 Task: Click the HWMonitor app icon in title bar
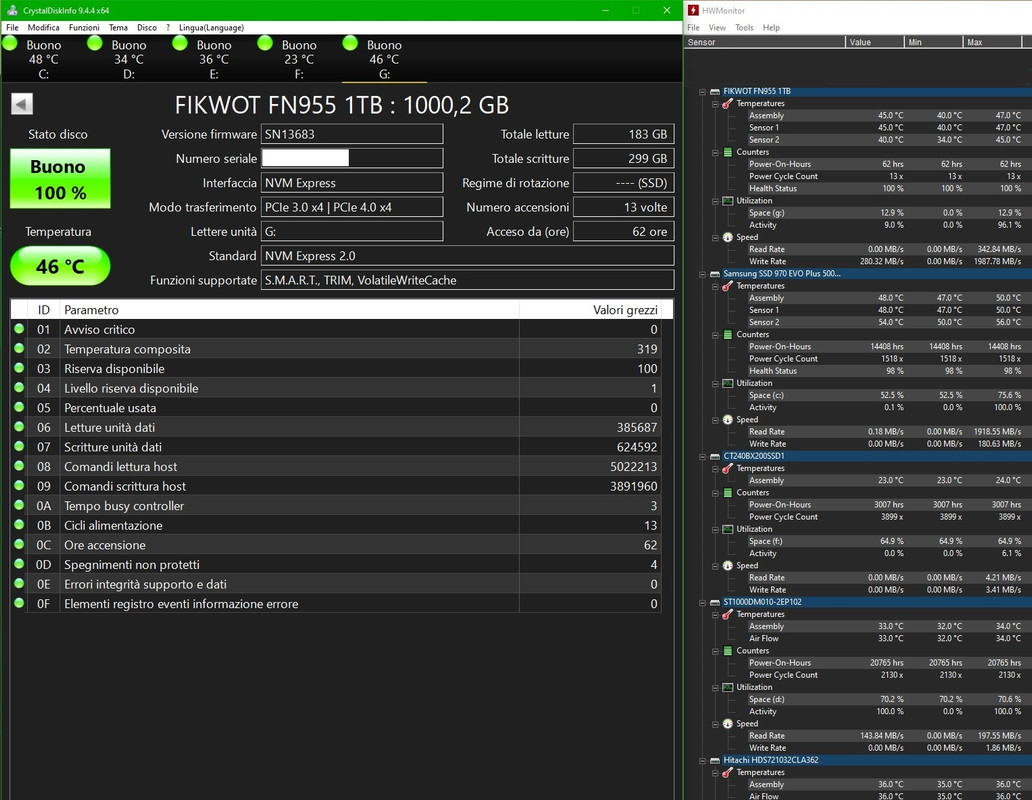click(x=693, y=11)
